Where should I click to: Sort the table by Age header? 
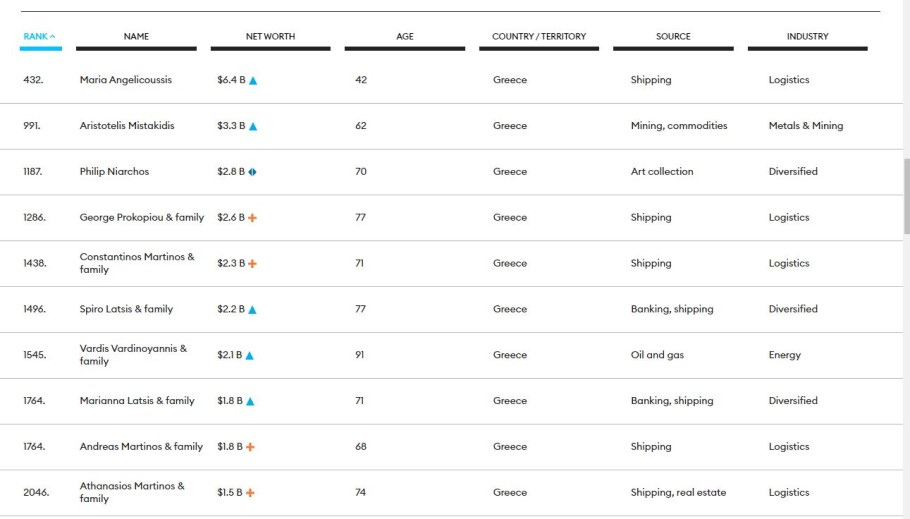coord(404,37)
